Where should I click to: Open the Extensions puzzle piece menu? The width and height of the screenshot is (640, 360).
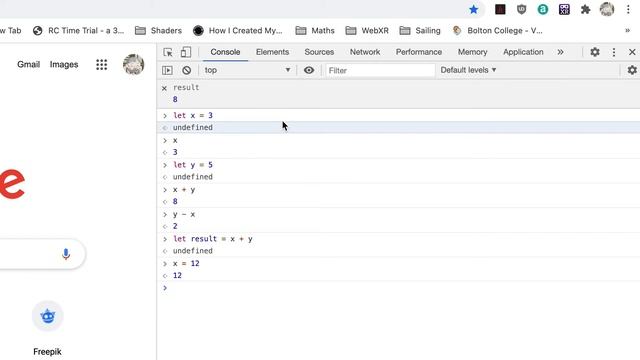coord(586,9)
